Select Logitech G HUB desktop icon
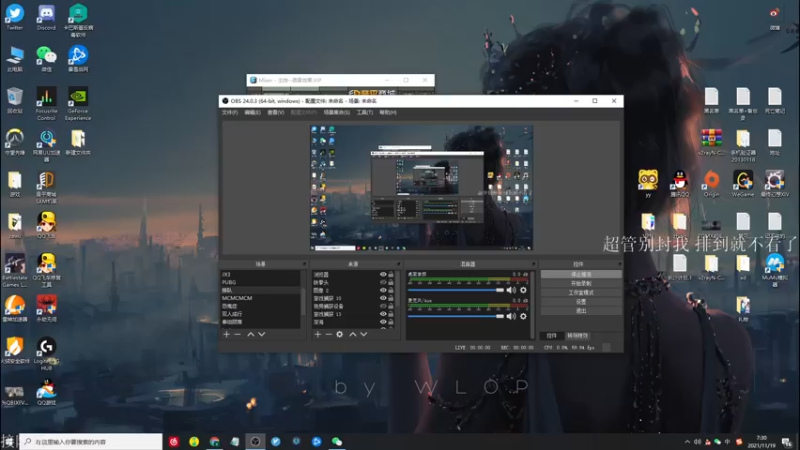800x450 pixels. (x=46, y=354)
